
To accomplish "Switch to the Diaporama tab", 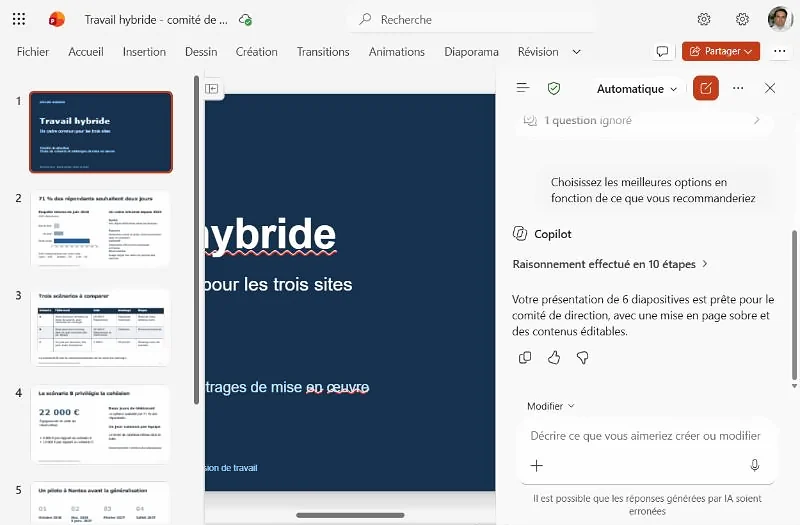I will click(x=471, y=52).
